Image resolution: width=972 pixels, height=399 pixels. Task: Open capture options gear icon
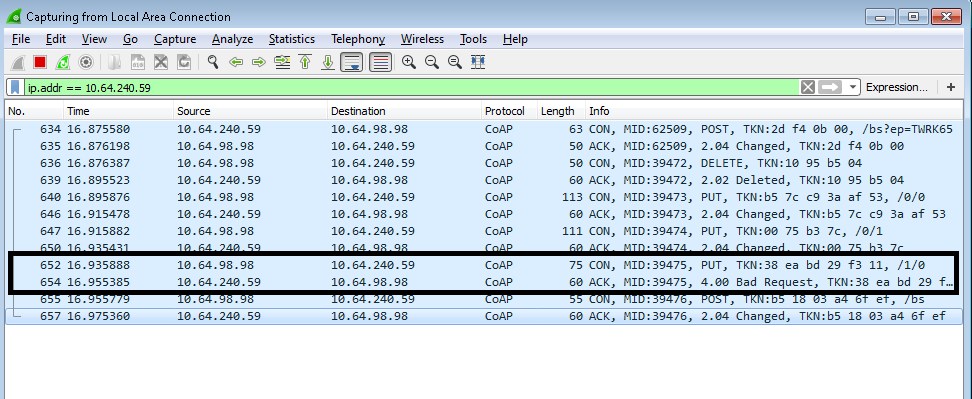pos(86,62)
